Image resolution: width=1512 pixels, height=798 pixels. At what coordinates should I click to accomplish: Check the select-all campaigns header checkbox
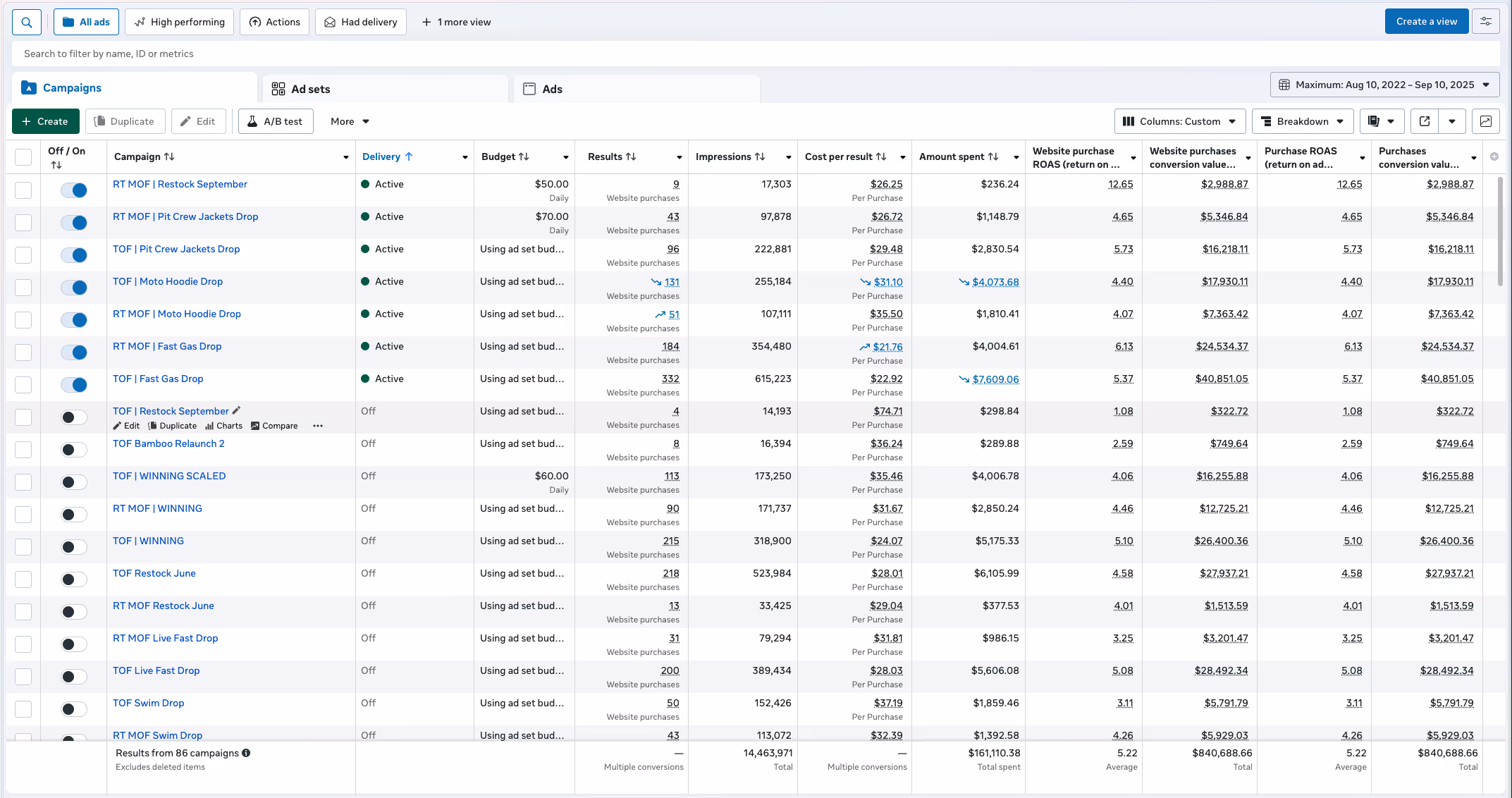coord(23,156)
